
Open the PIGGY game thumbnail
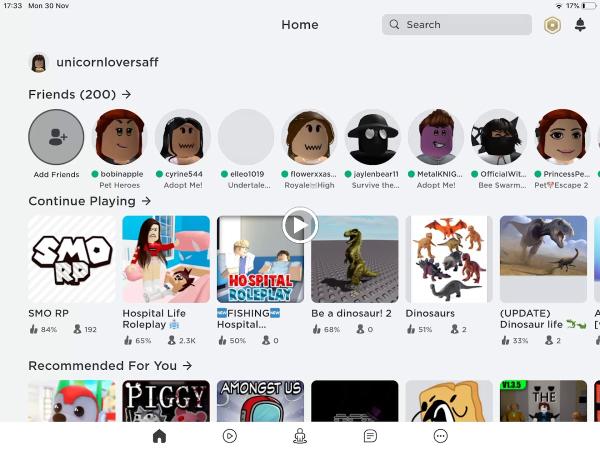[x=166, y=401]
